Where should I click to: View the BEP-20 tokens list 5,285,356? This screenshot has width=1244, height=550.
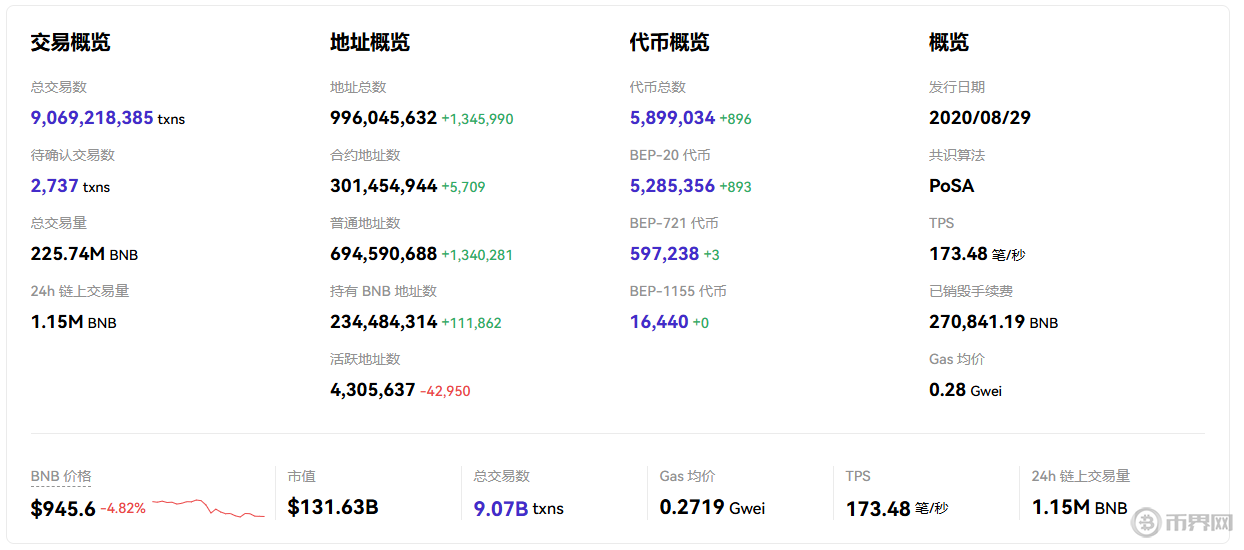672,186
